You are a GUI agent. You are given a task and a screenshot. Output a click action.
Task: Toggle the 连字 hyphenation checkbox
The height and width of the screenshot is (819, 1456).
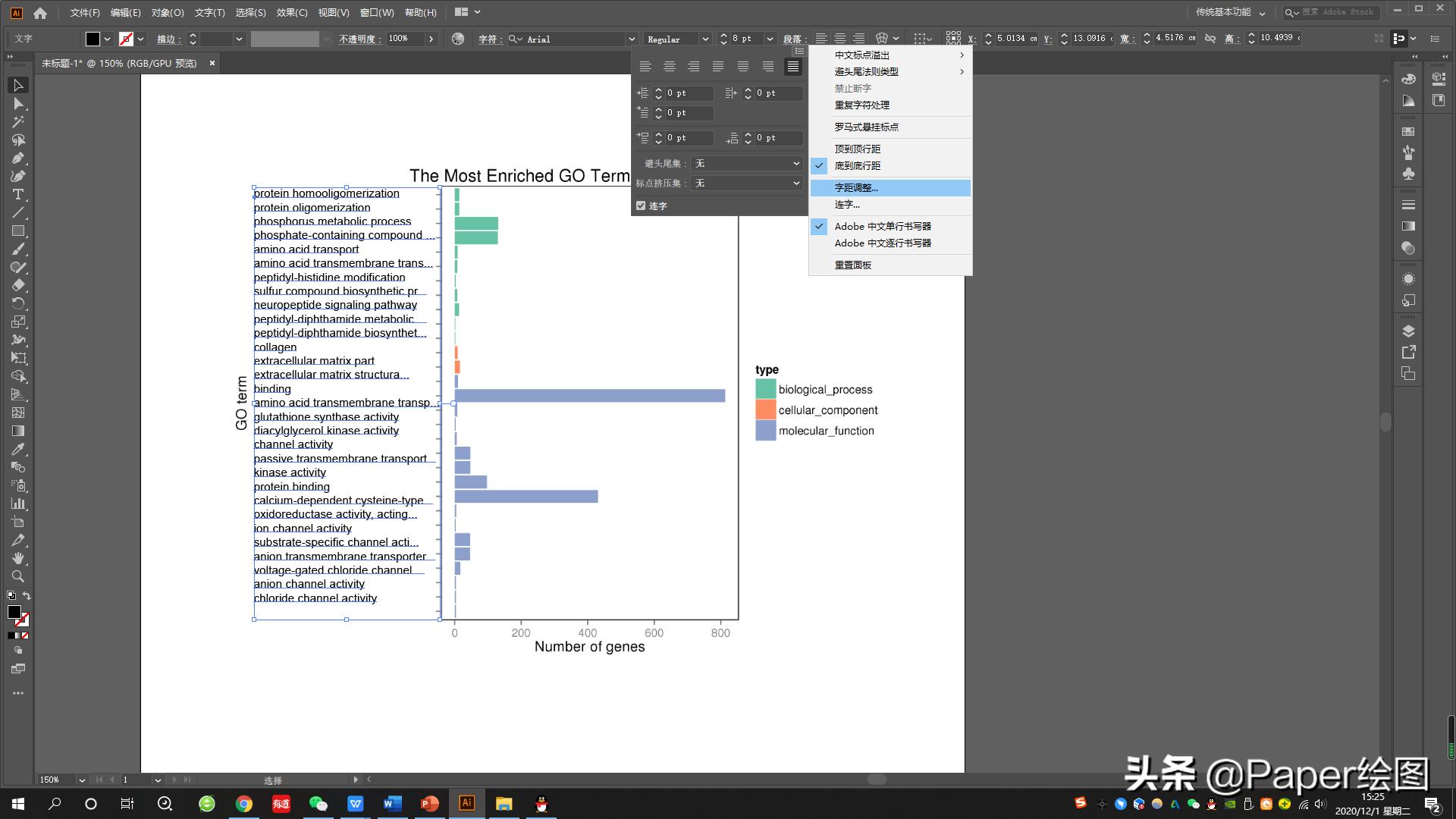[641, 206]
